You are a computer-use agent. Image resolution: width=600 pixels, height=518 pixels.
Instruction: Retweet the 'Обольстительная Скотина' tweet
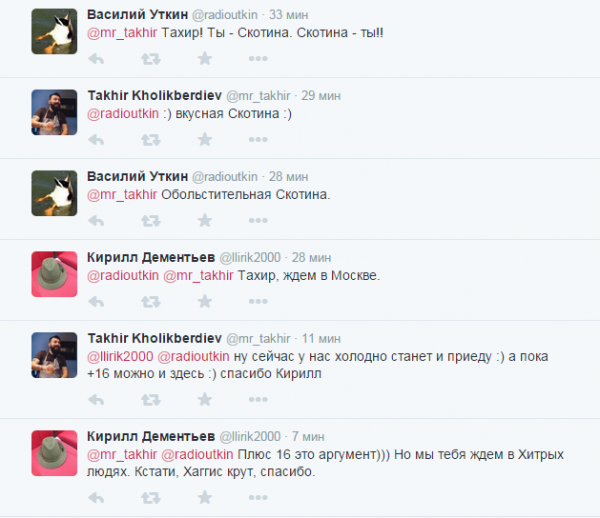pos(151,221)
